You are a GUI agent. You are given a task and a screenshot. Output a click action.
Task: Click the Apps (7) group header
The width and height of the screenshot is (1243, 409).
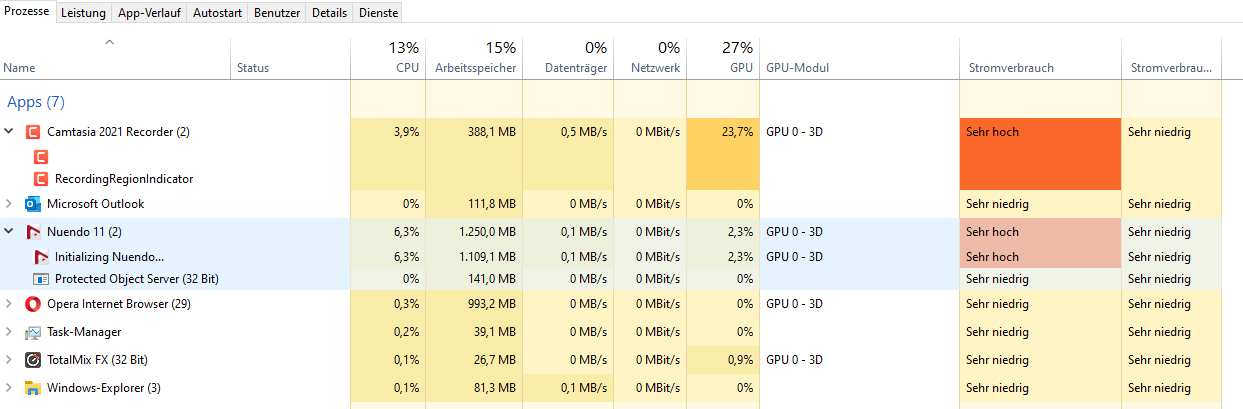click(36, 102)
